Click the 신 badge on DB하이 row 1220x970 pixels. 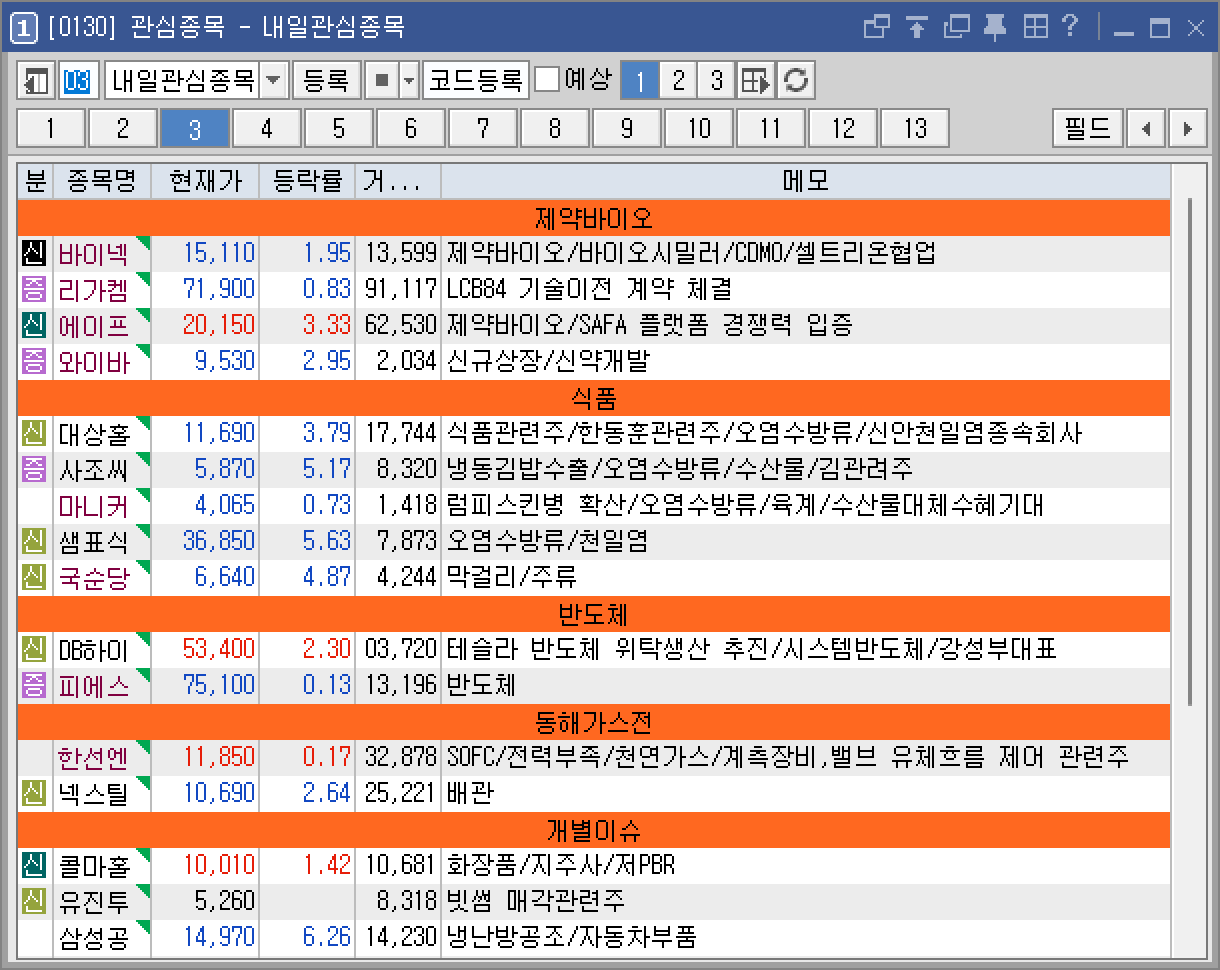[34, 649]
